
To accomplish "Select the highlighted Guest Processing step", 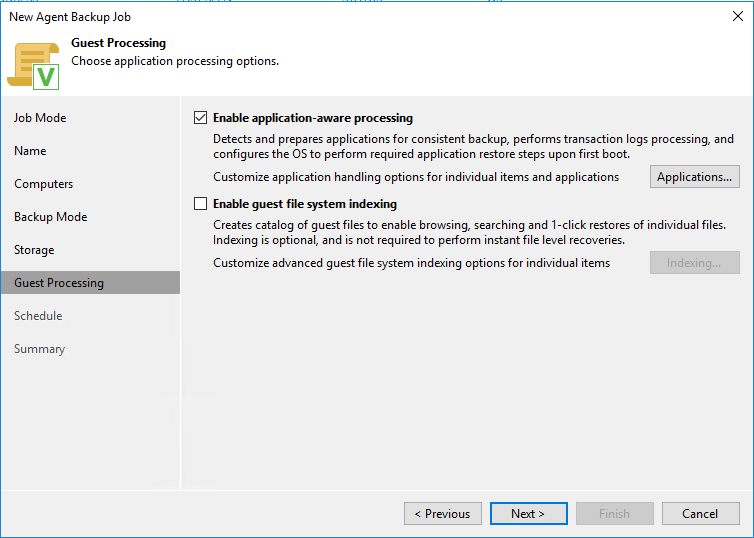I will point(59,283).
